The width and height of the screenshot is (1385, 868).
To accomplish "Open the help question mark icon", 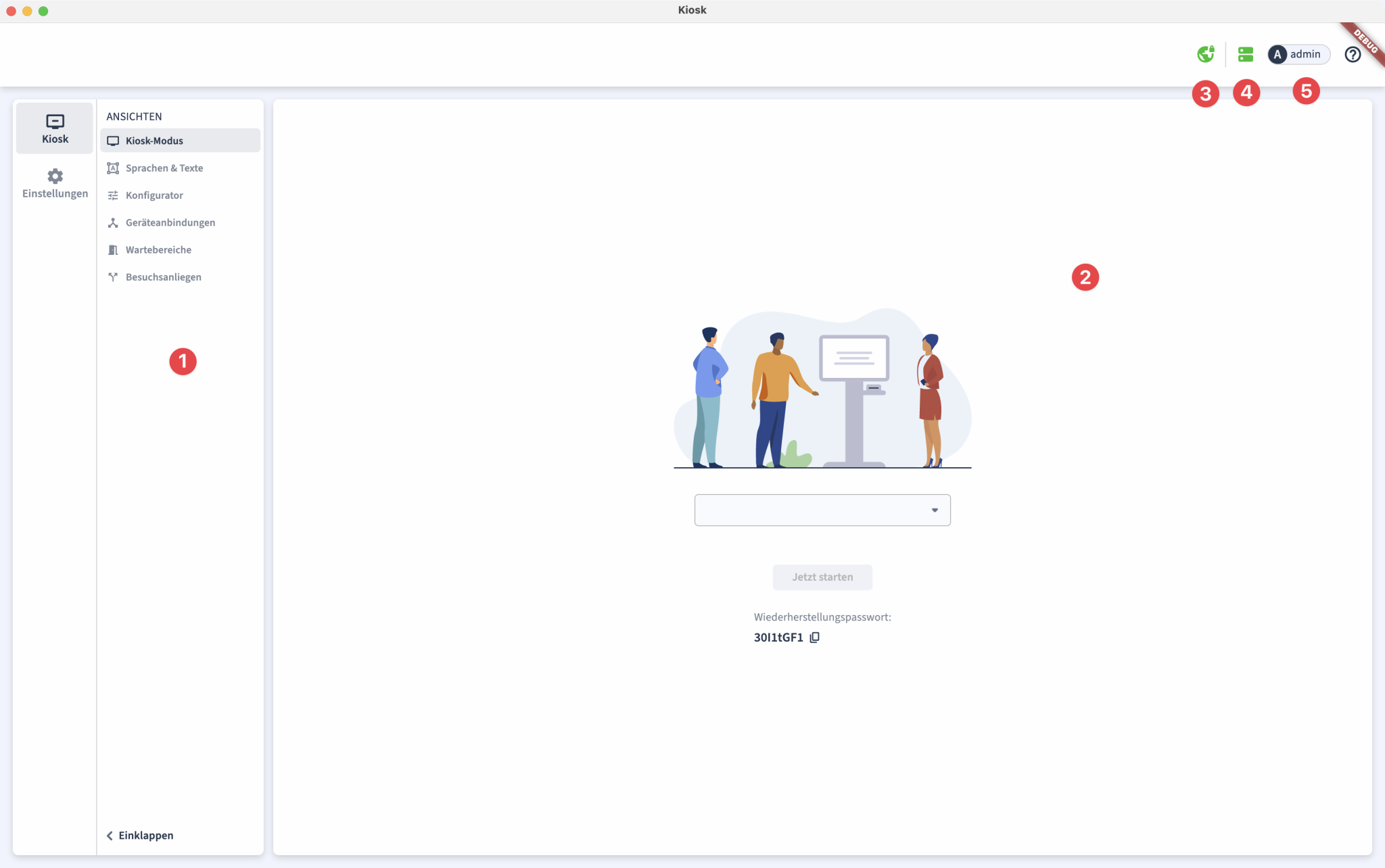I will click(1353, 54).
